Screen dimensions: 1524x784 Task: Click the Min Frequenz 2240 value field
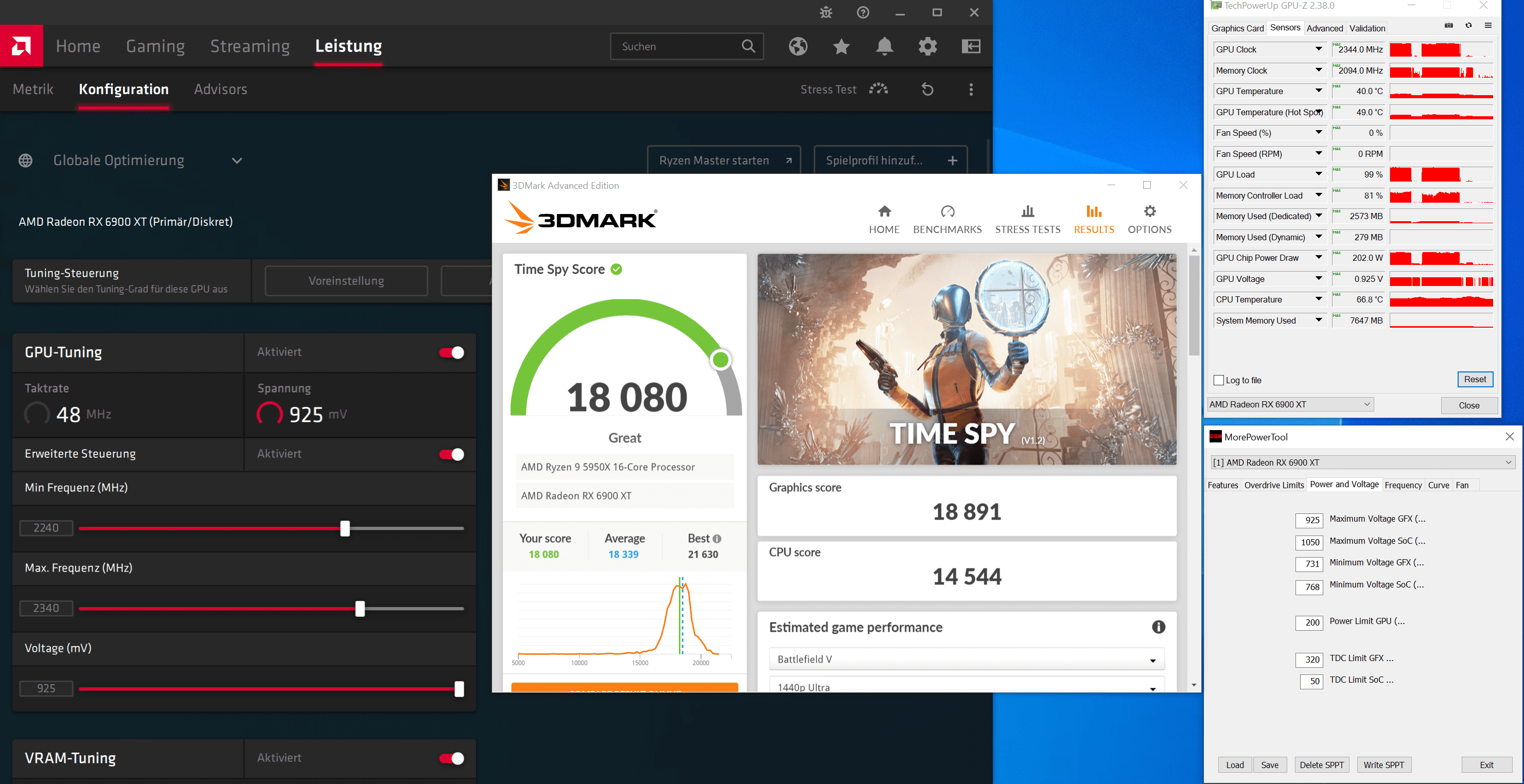(46, 528)
